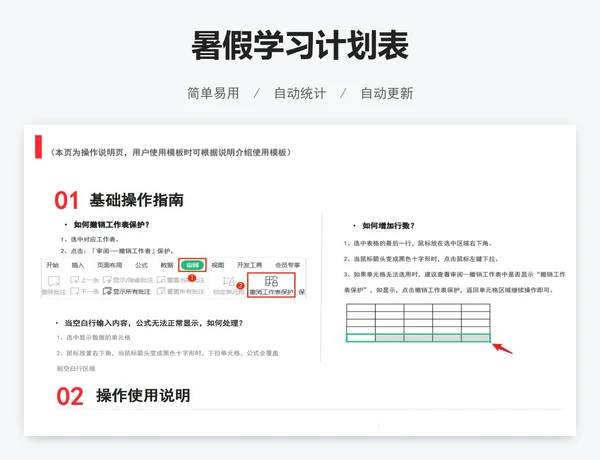Screen dimensions: 600x460
Task: Click 重置所有批注 button
Action: pos(181,292)
